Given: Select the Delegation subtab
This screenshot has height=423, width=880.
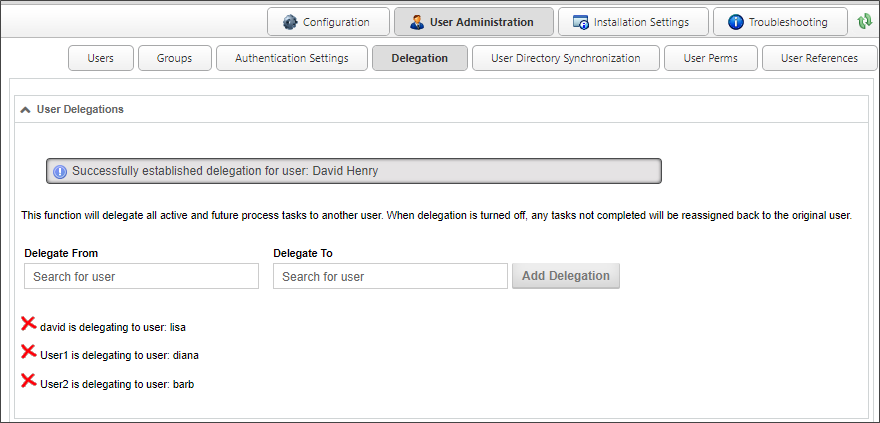Looking at the screenshot, I should [x=420, y=58].
